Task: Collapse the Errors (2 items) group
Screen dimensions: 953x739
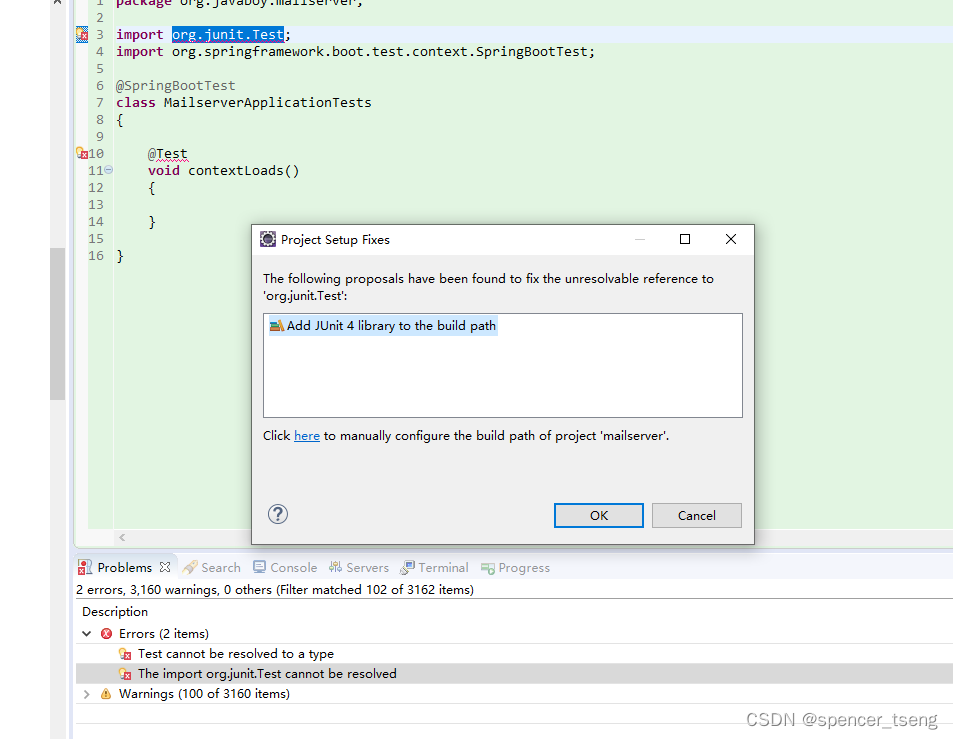Action: coord(87,634)
